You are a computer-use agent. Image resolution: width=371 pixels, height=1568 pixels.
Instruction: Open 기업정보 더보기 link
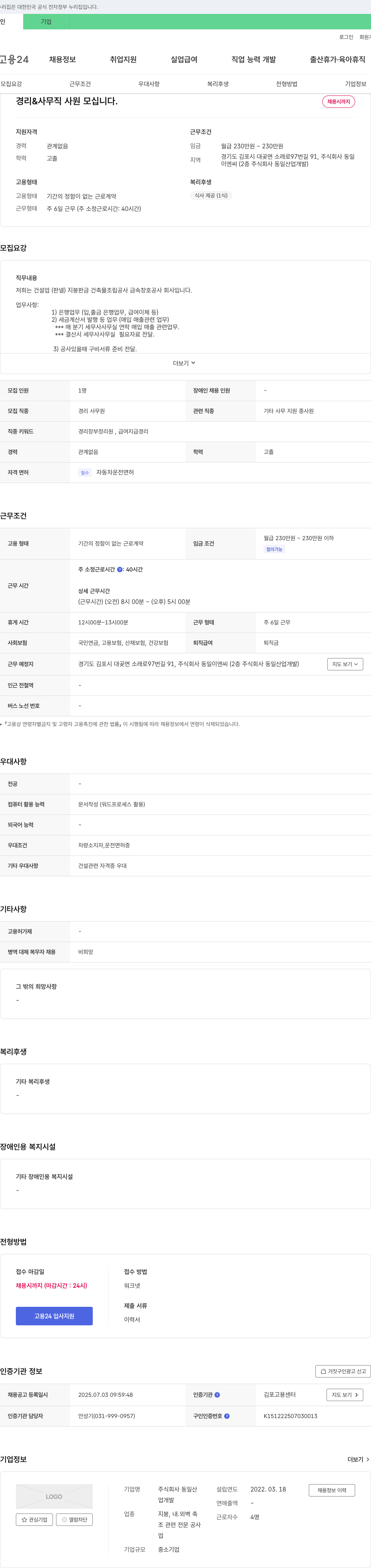[358, 1459]
